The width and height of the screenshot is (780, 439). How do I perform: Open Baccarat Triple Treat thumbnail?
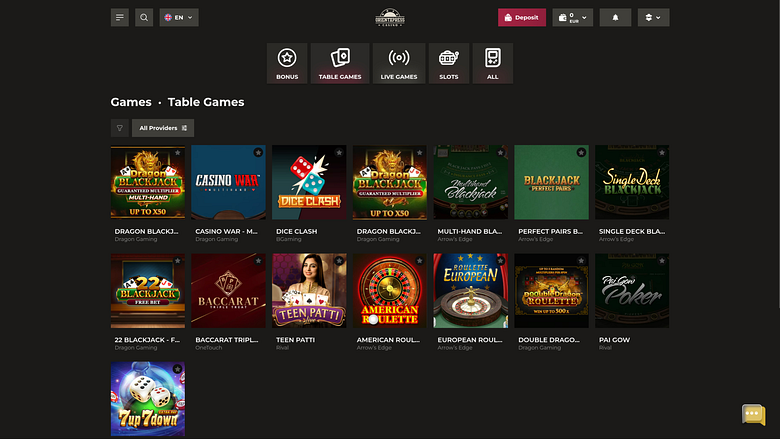[x=228, y=291]
